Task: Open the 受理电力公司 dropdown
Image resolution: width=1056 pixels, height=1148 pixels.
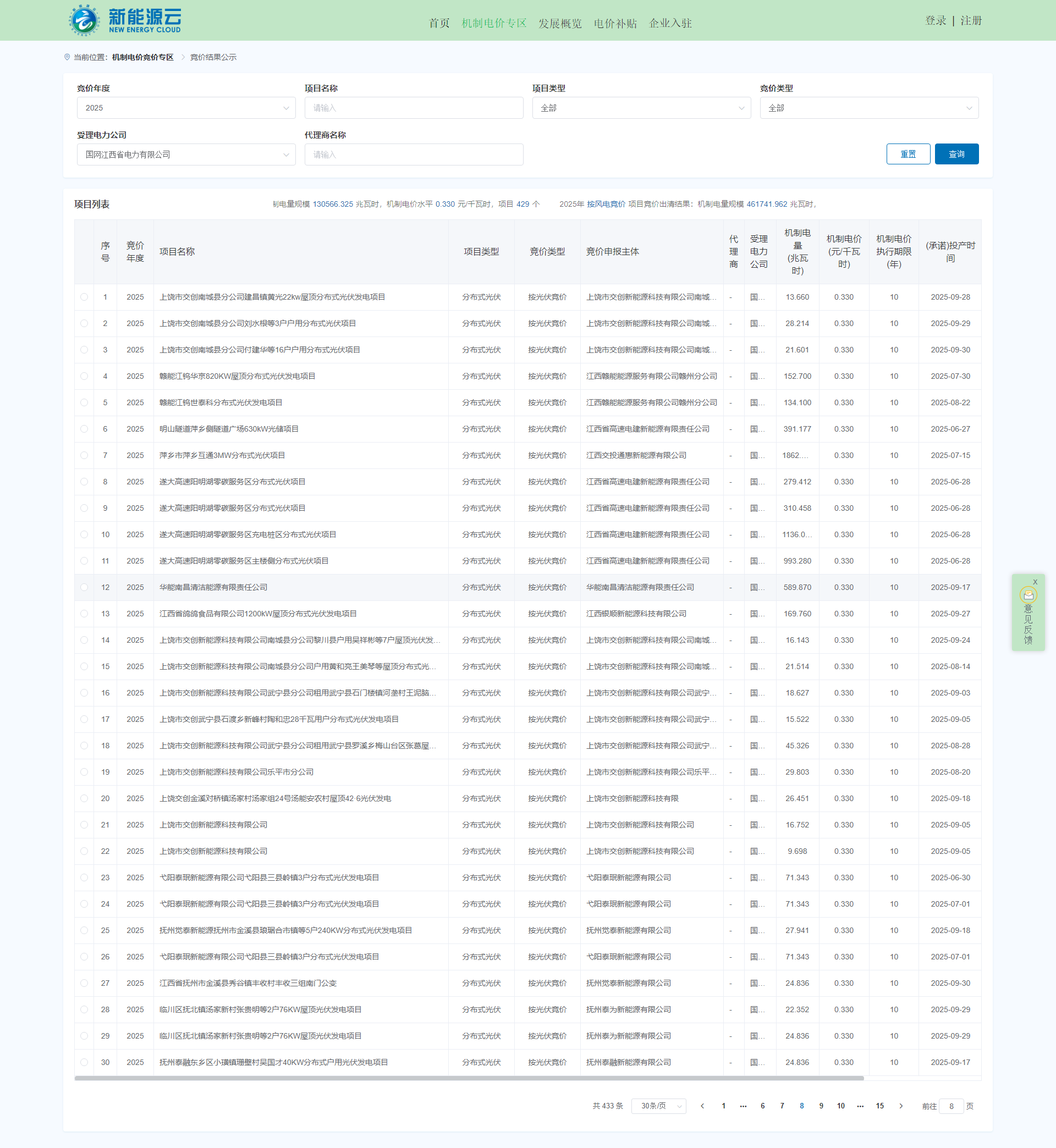Action: tap(186, 155)
